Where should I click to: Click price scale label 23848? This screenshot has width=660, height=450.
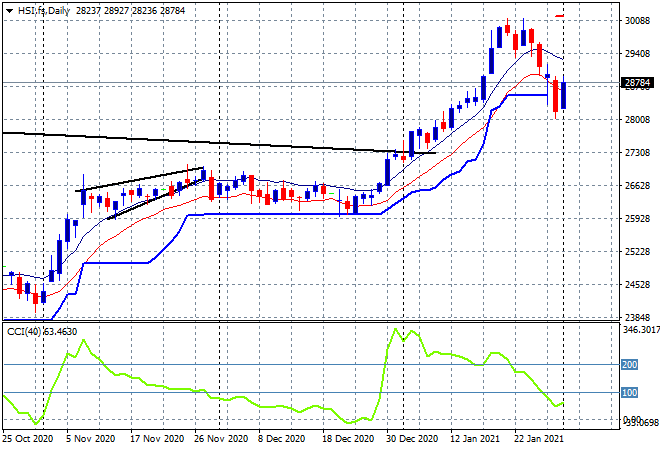click(x=637, y=317)
